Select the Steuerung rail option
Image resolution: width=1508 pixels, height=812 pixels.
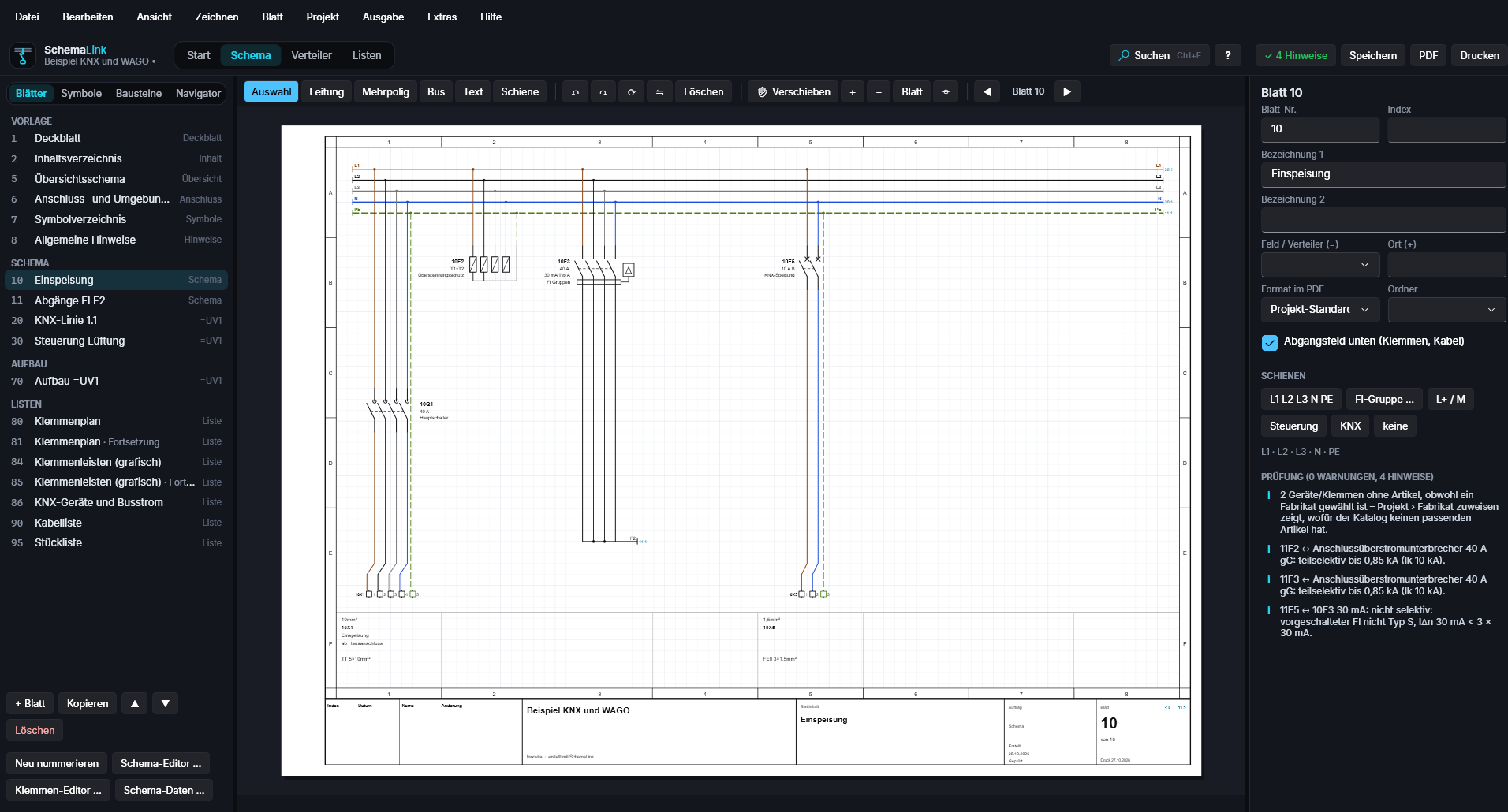(x=1293, y=426)
